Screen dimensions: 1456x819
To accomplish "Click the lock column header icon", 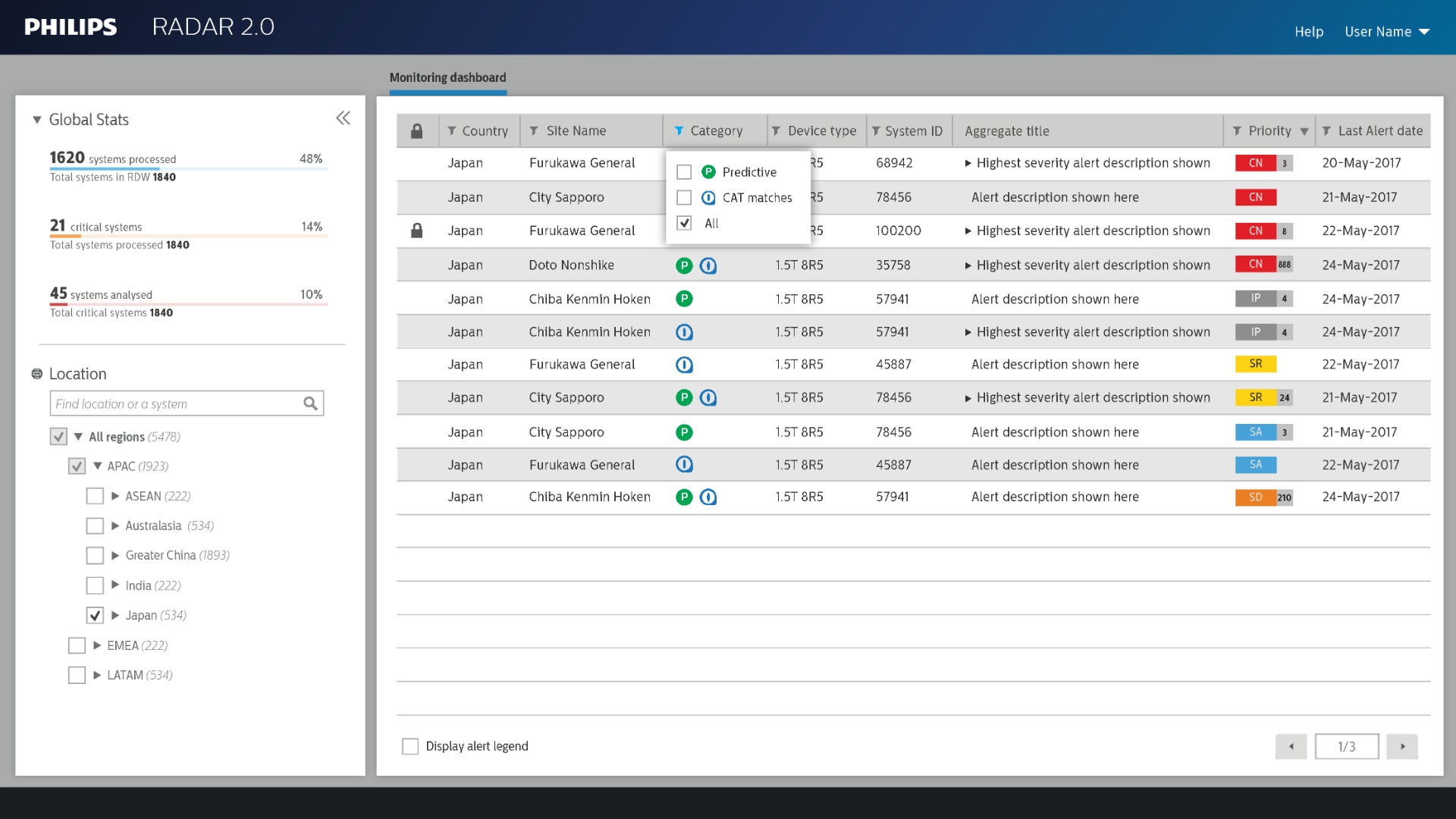I will [x=417, y=130].
